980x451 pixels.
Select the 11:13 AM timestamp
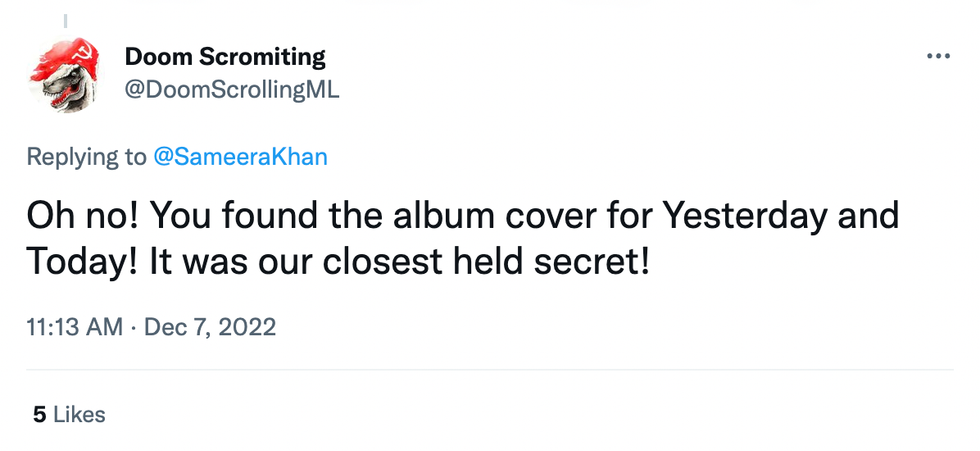tap(75, 326)
